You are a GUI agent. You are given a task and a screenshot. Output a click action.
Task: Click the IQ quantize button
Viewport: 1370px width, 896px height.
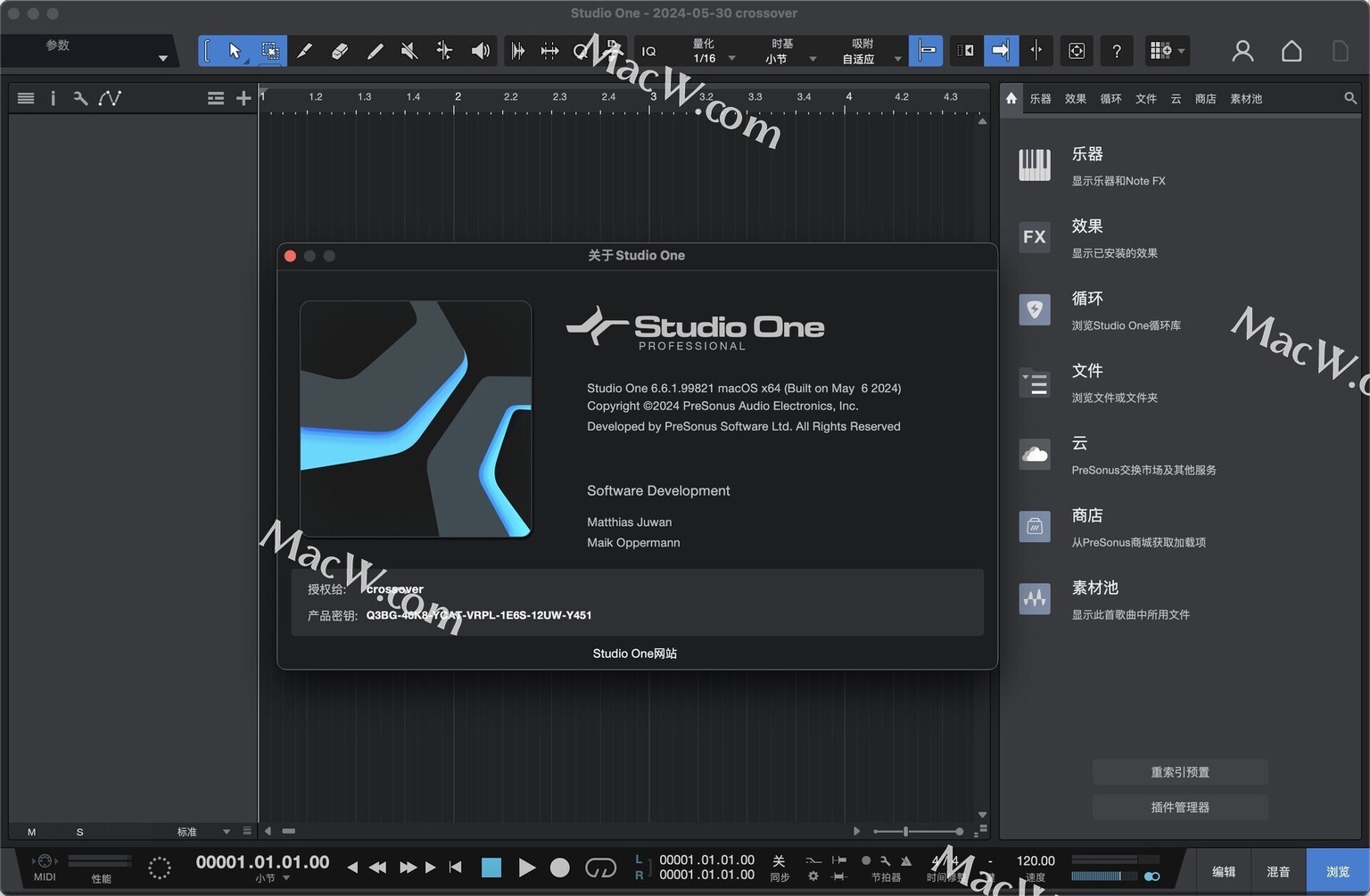648,52
